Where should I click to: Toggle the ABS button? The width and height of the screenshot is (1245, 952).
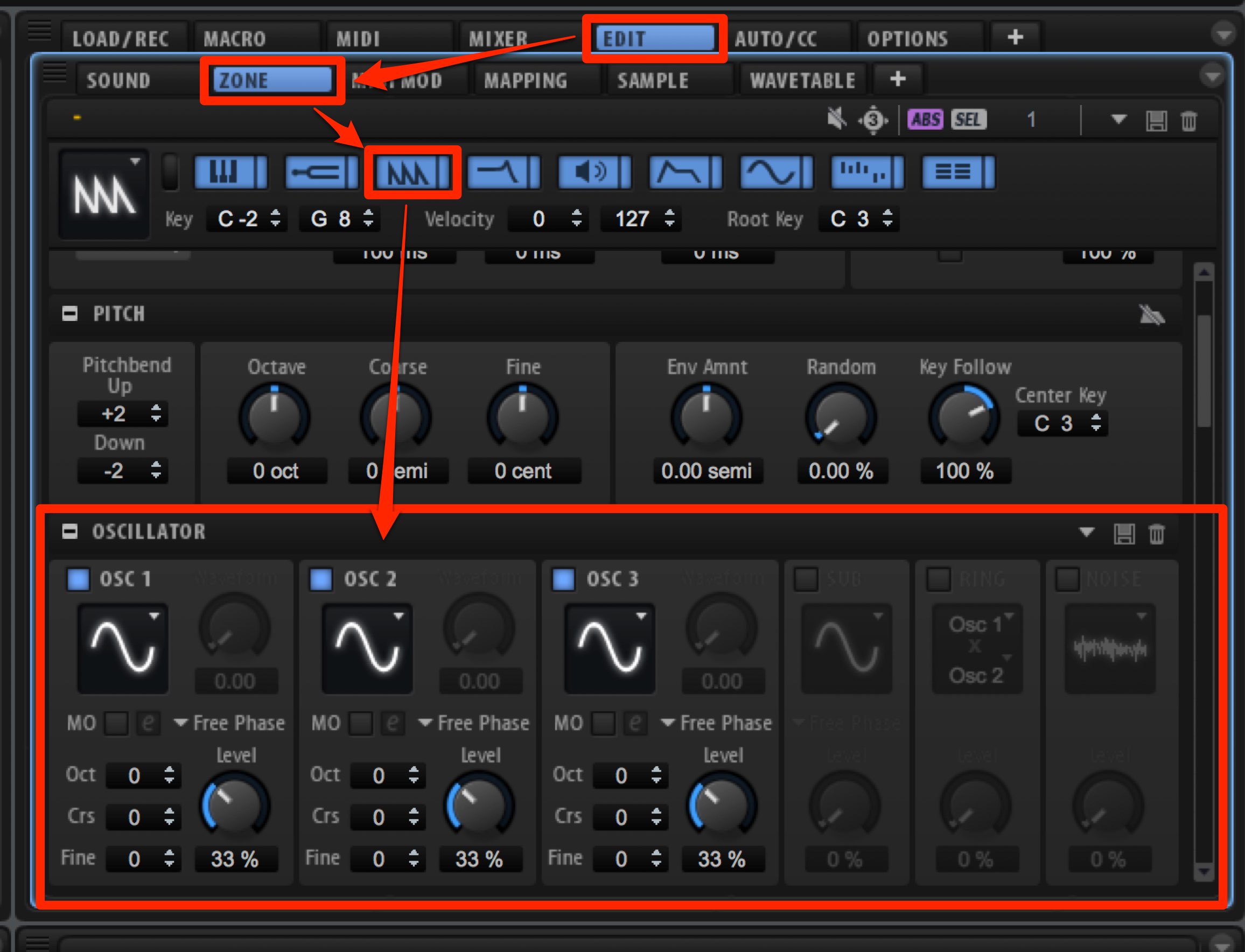925,120
